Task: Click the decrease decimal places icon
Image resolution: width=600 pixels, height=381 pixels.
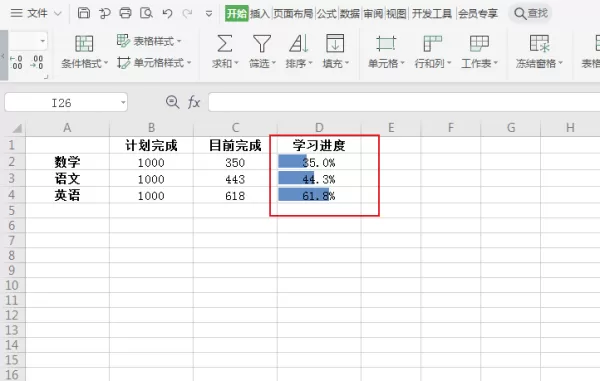Action: click(37, 62)
